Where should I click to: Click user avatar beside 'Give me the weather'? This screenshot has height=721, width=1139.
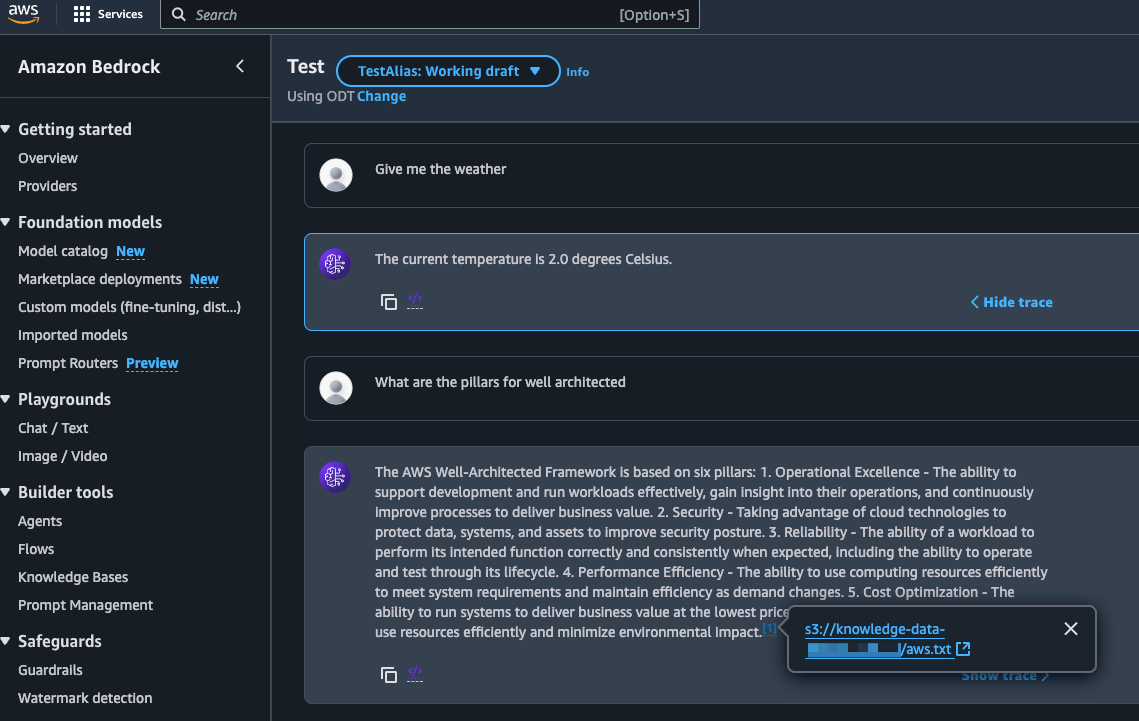click(x=336, y=175)
